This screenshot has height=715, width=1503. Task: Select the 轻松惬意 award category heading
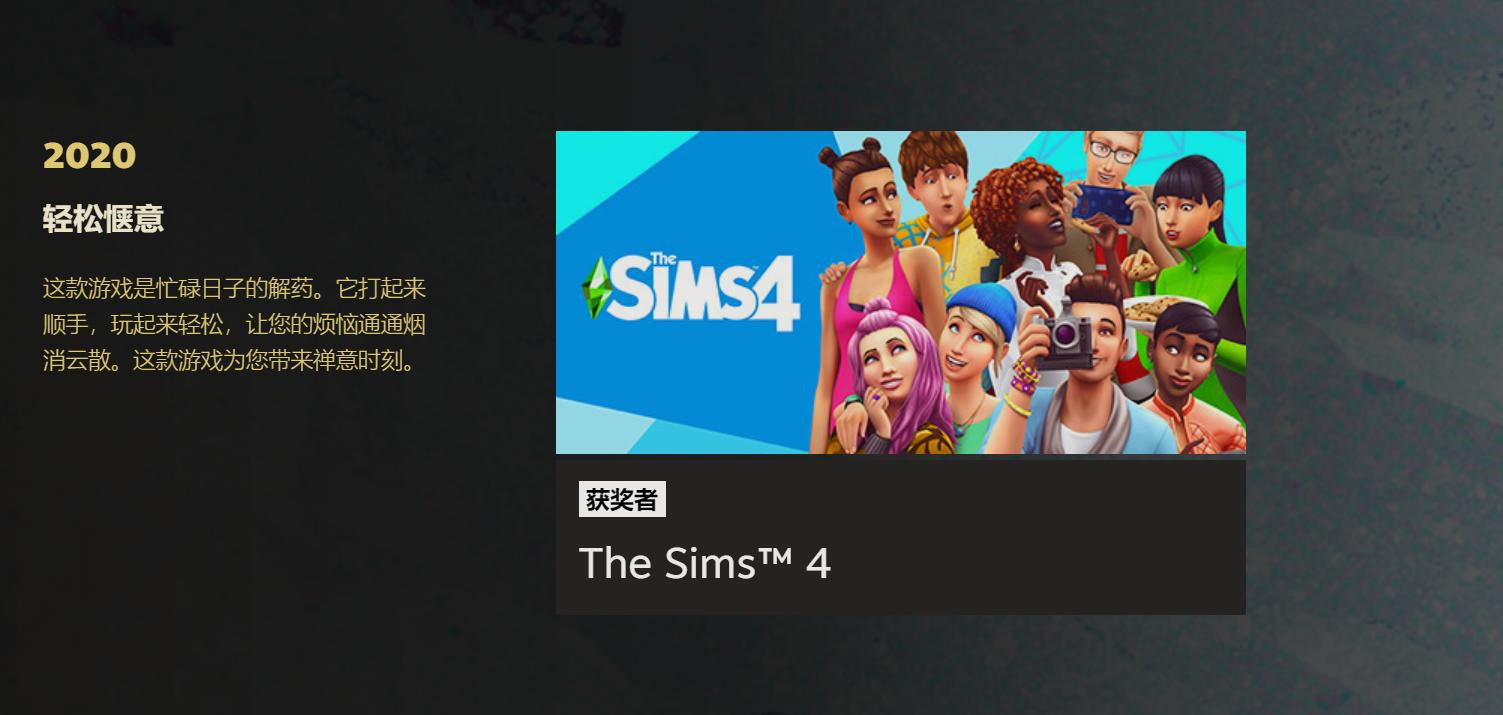(103, 219)
